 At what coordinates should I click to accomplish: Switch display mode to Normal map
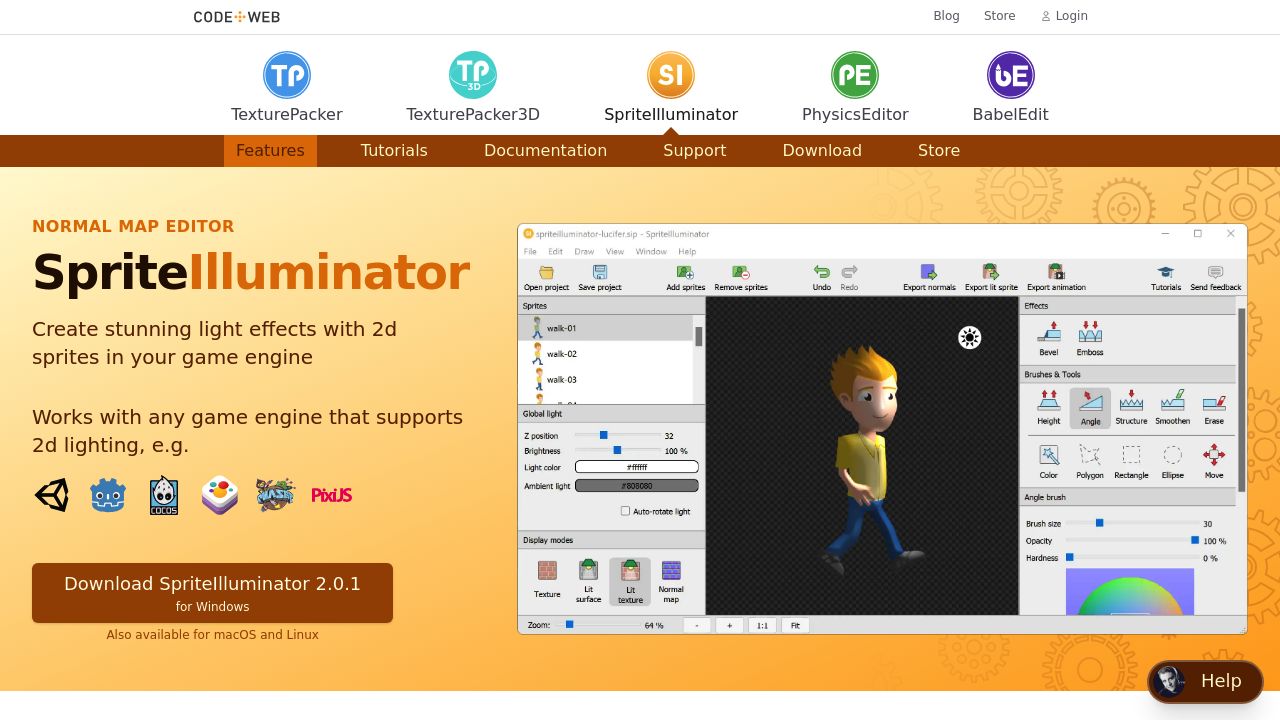click(671, 571)
